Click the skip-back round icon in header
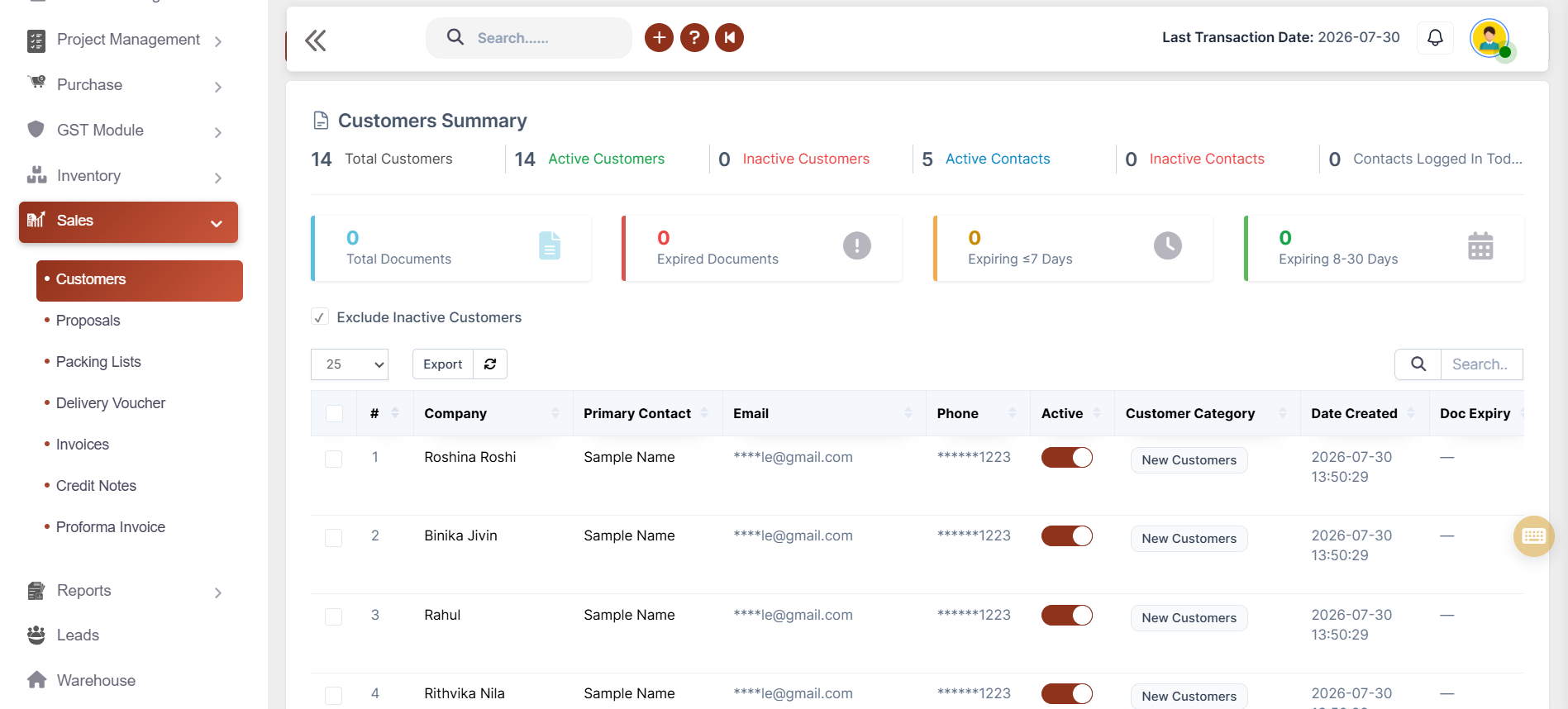1568x709 pixels. (x=729, y=37)
